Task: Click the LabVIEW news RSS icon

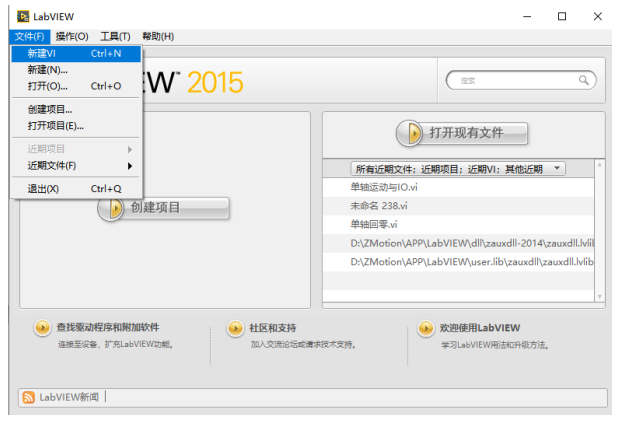Action: [29, 397]
